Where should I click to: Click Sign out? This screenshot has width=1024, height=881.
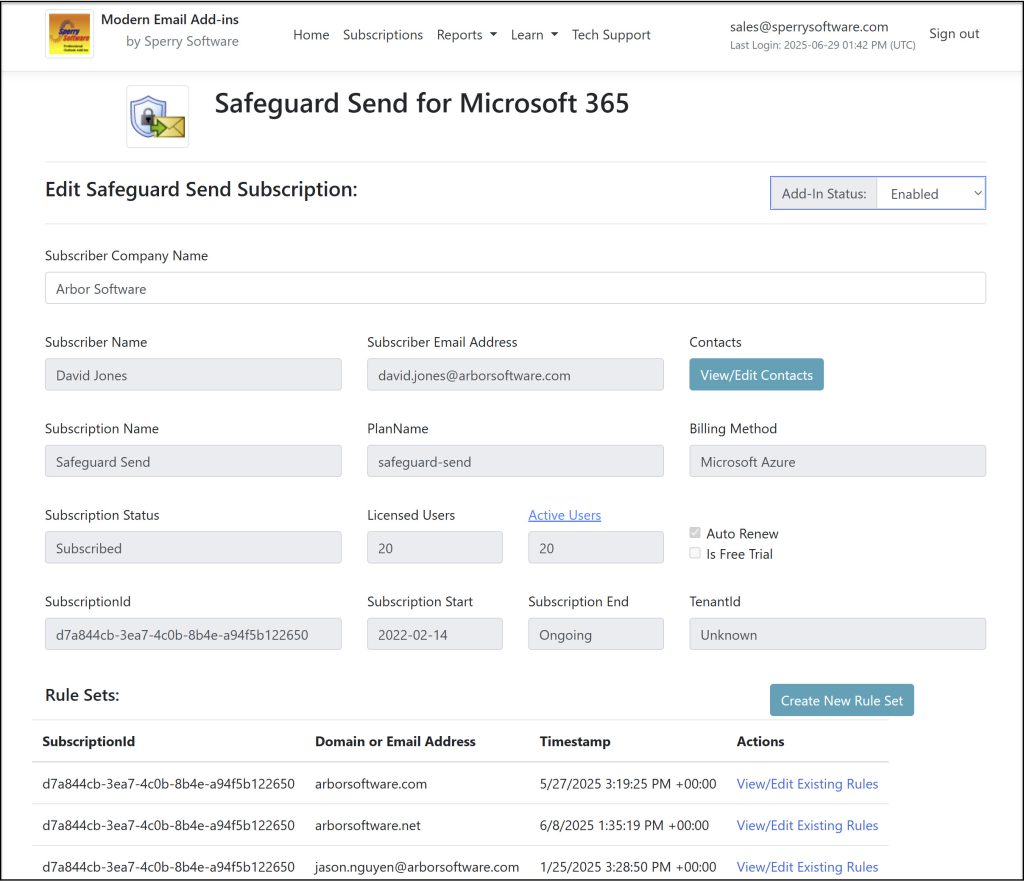click(953, 33)
